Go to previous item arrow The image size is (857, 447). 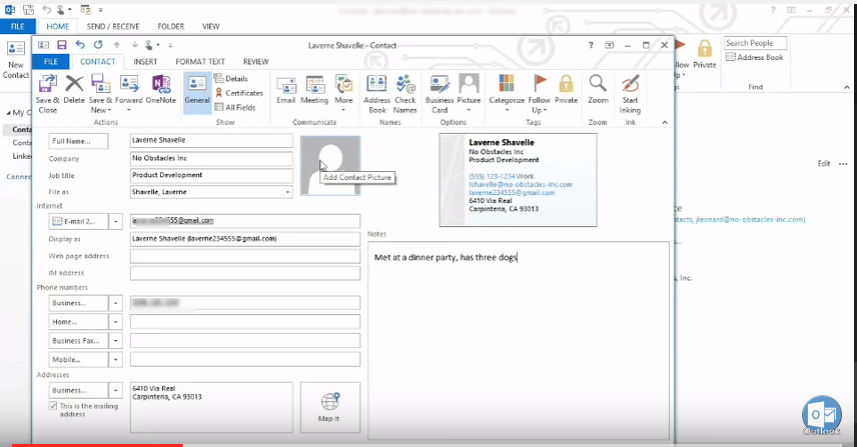(116, 45)
